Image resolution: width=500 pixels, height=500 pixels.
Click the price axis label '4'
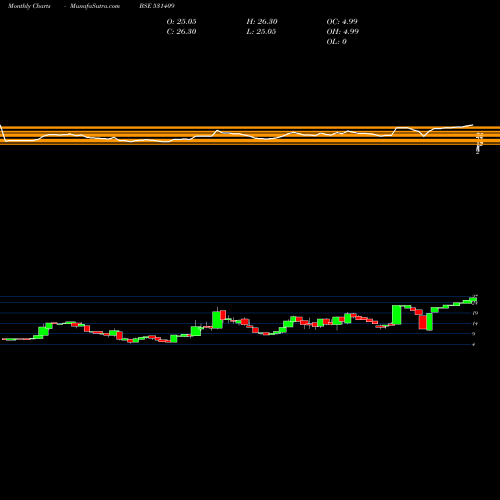coord(474,344)
